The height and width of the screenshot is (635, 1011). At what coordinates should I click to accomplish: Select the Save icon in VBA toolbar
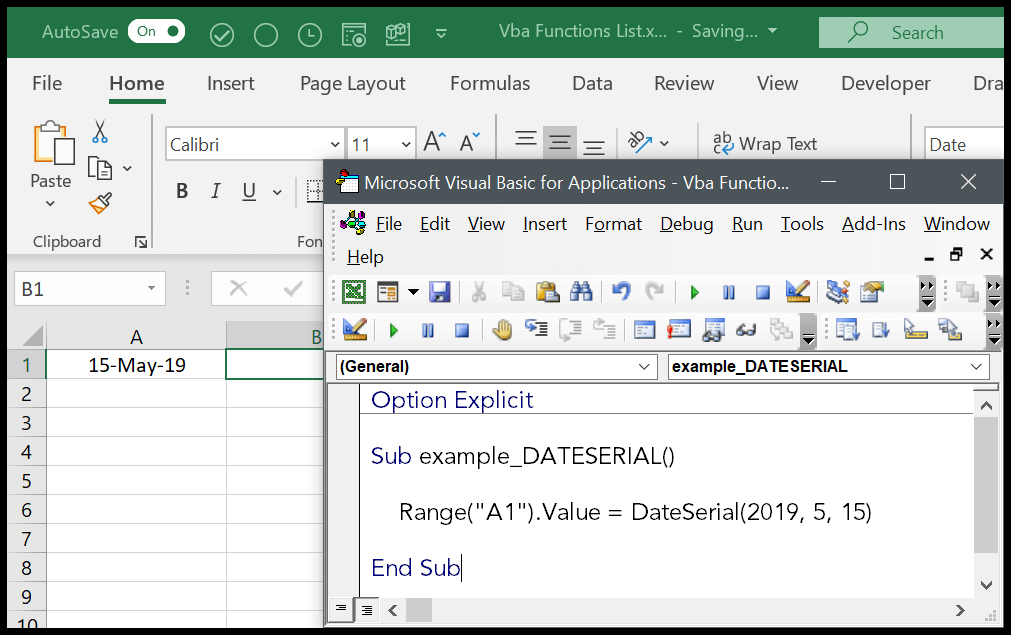[438, 292]
